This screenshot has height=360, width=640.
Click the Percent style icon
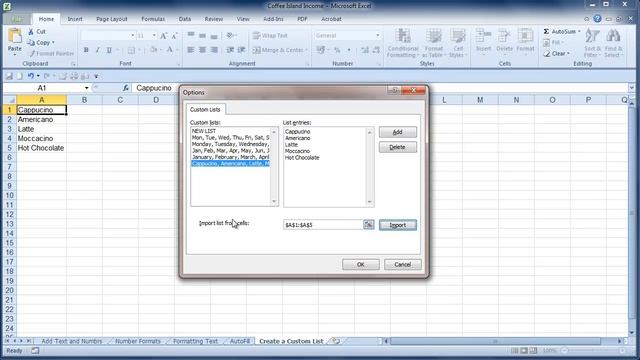pos(337,50)
